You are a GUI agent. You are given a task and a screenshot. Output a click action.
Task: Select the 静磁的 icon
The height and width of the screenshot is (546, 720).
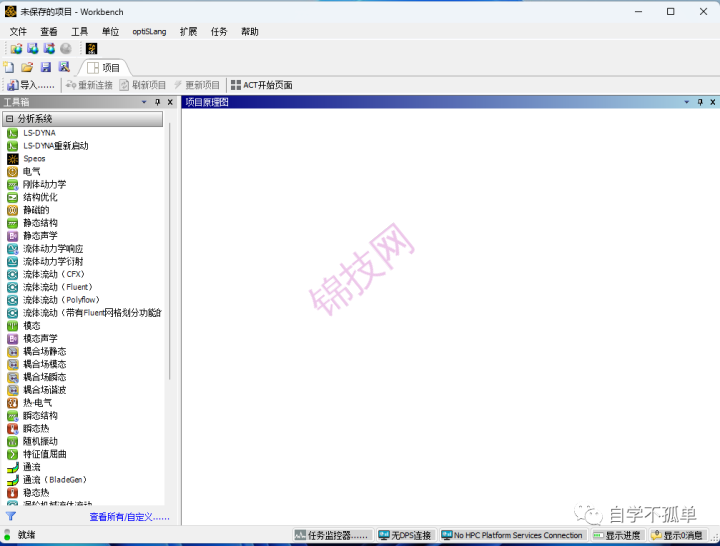coord(12,210)
